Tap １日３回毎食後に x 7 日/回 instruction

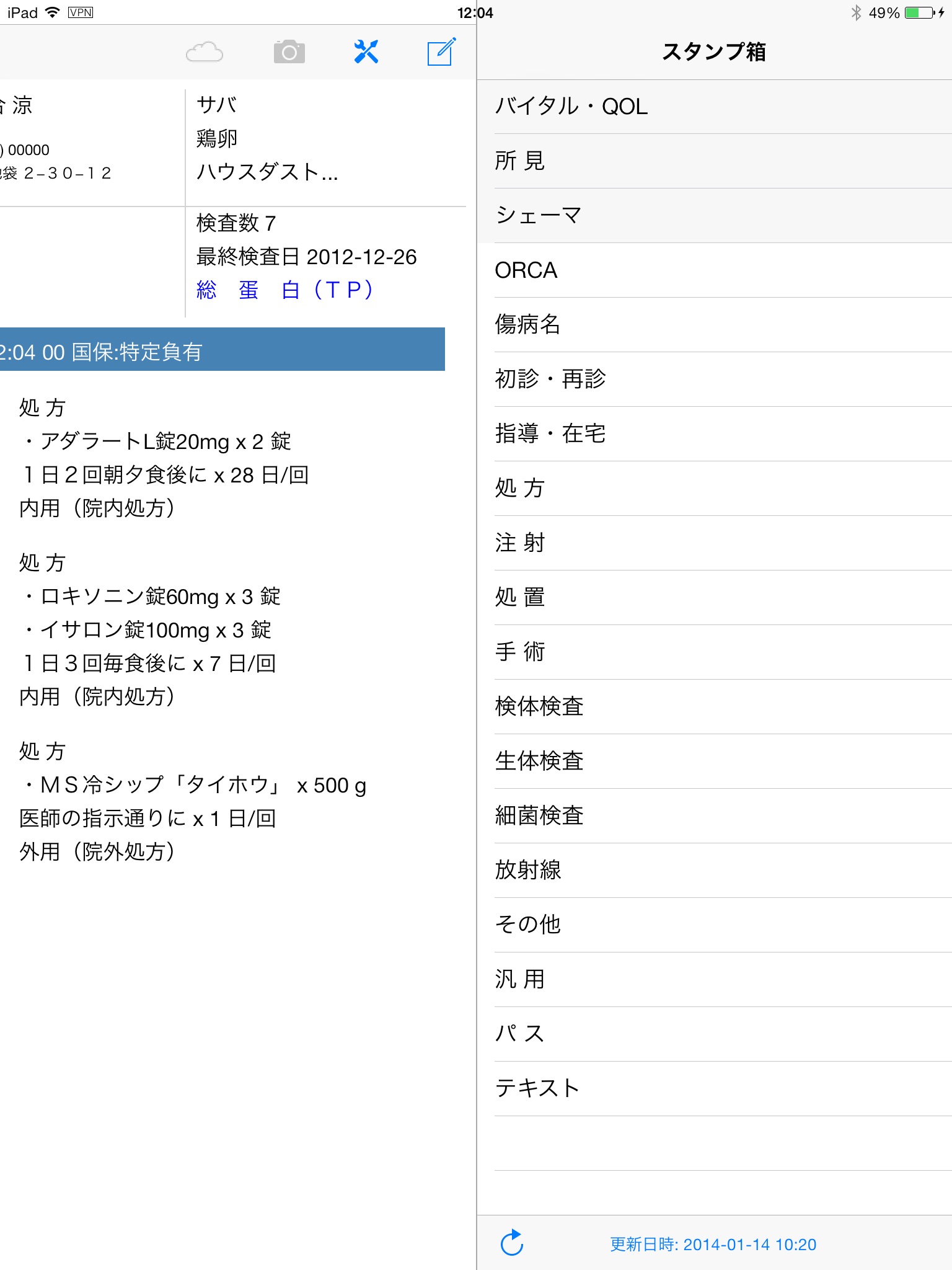(x=148, y=664)
